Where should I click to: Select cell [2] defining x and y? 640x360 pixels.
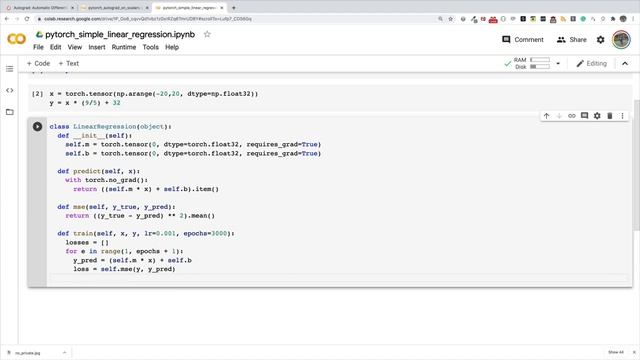pyautogui.click(x=330, y=98)
